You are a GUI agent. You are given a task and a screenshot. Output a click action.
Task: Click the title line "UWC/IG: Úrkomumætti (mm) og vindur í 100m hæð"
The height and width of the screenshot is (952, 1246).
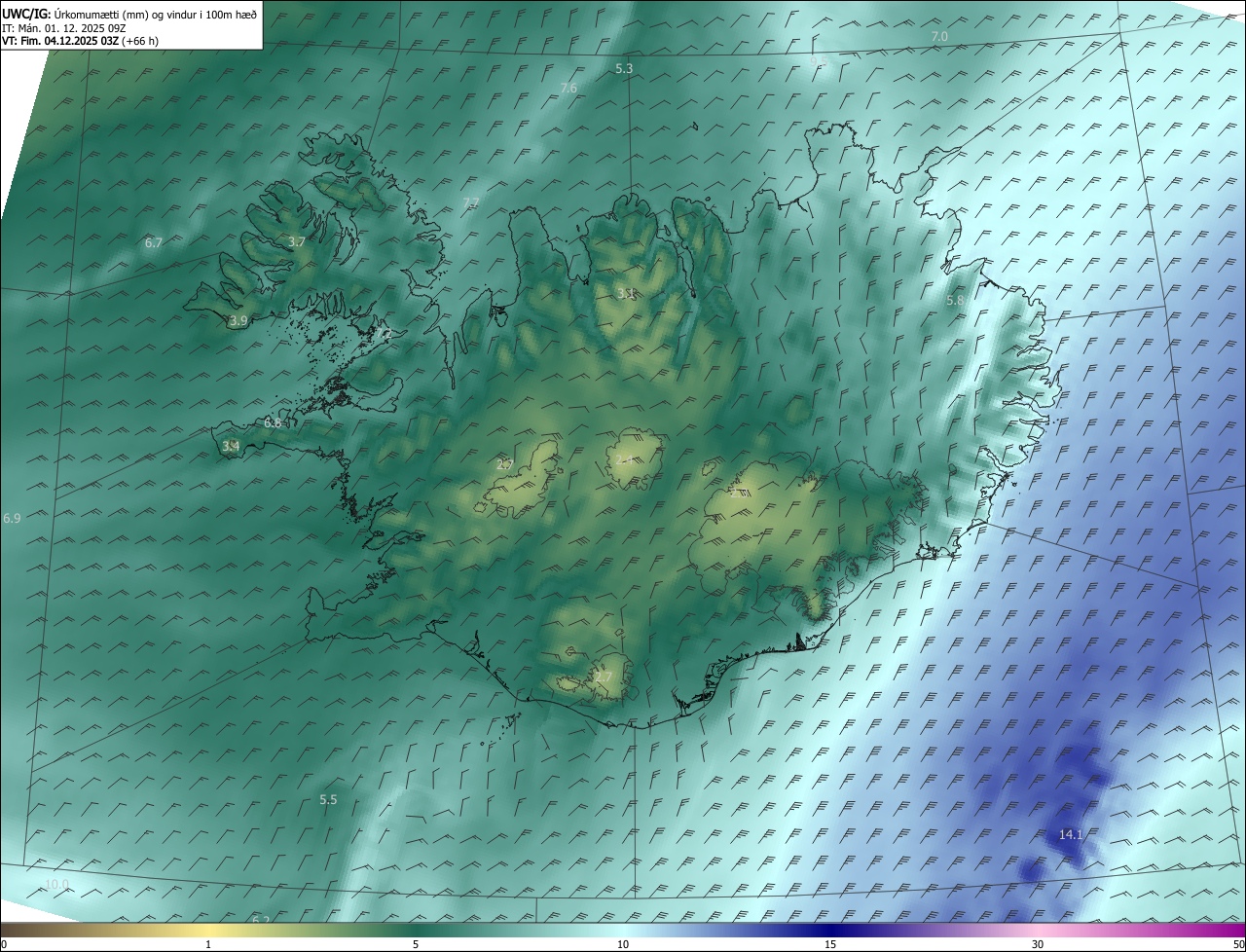129,14
